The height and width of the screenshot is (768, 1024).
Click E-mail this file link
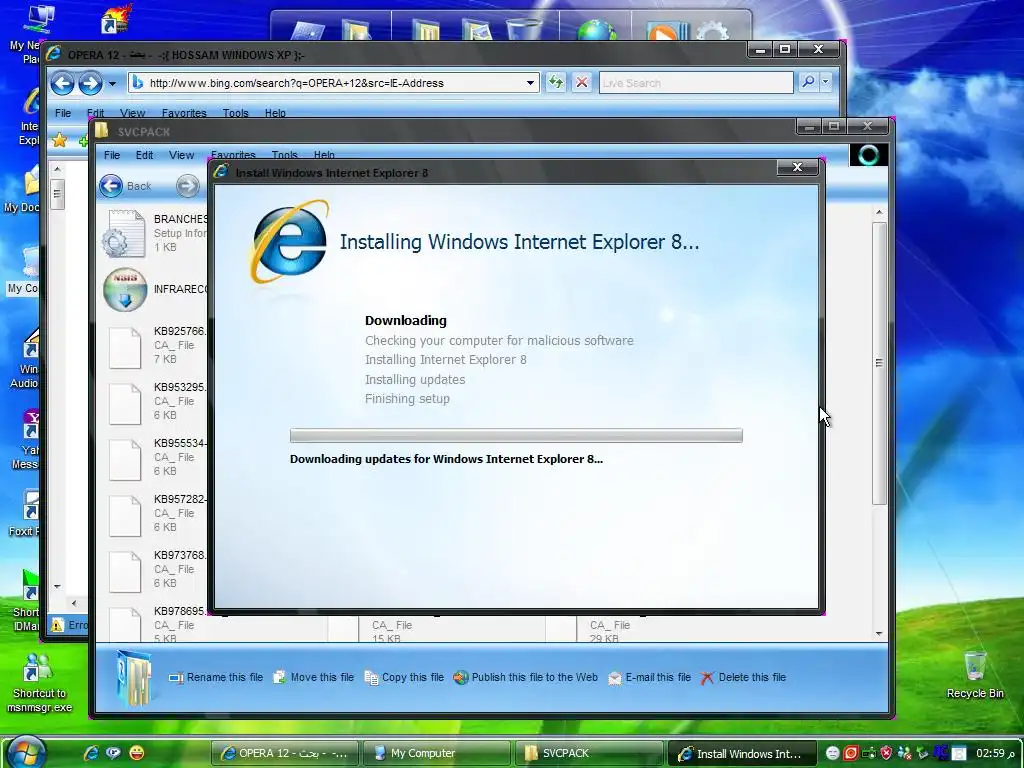pyautogui.click(x=649, y=678)
